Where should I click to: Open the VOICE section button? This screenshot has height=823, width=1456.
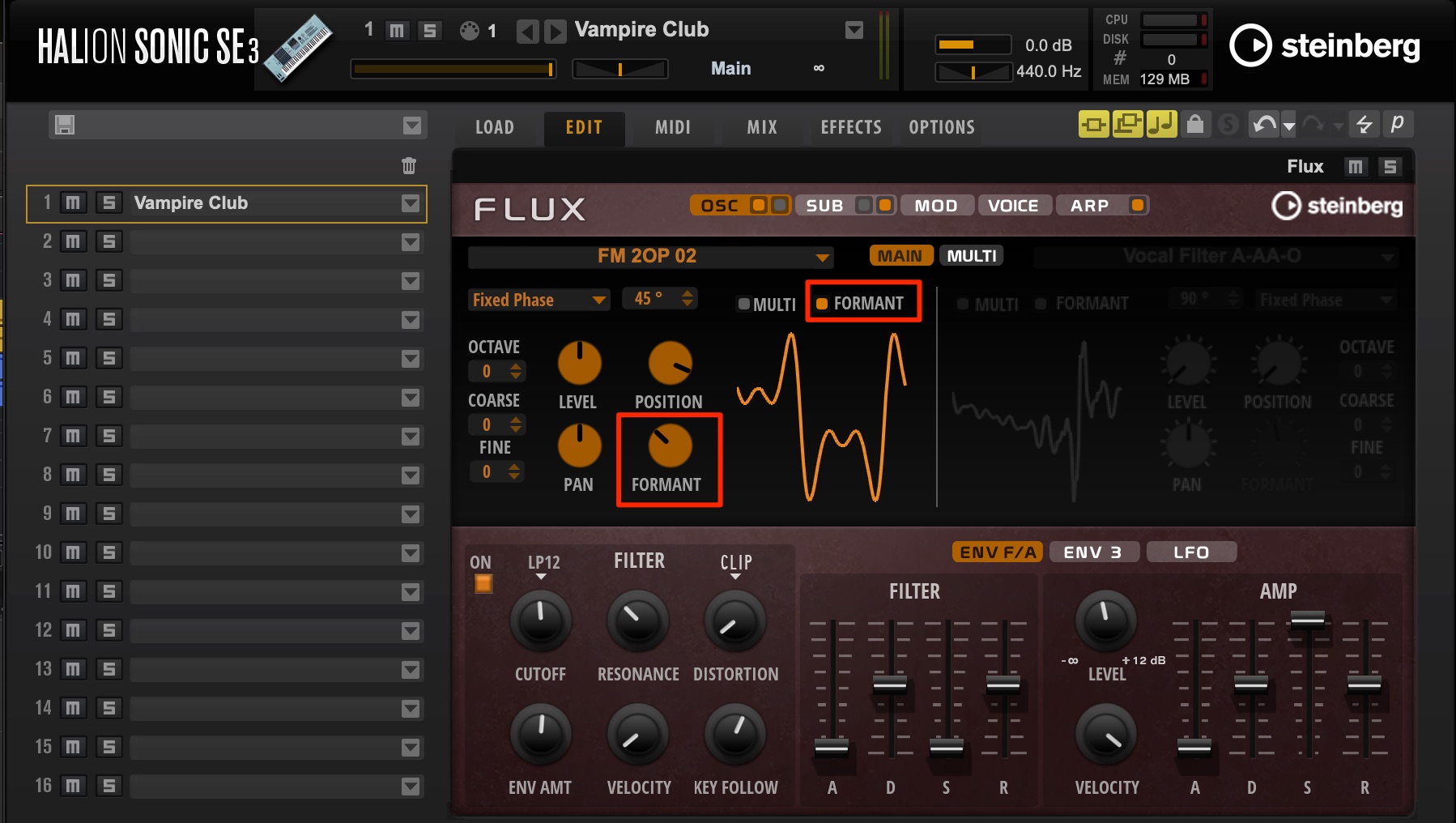point(1013,206)
